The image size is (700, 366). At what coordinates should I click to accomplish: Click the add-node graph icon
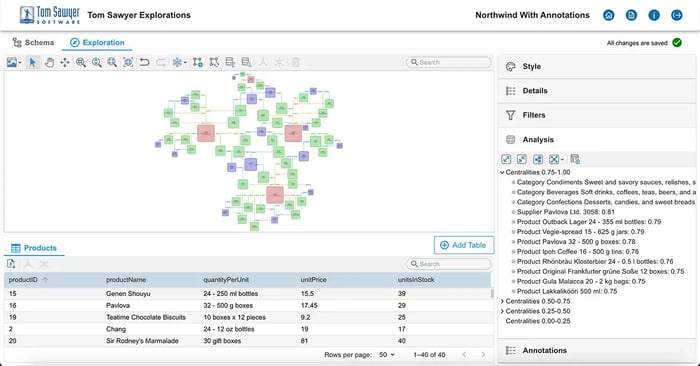pyautogui.click(x=198, y=62)
